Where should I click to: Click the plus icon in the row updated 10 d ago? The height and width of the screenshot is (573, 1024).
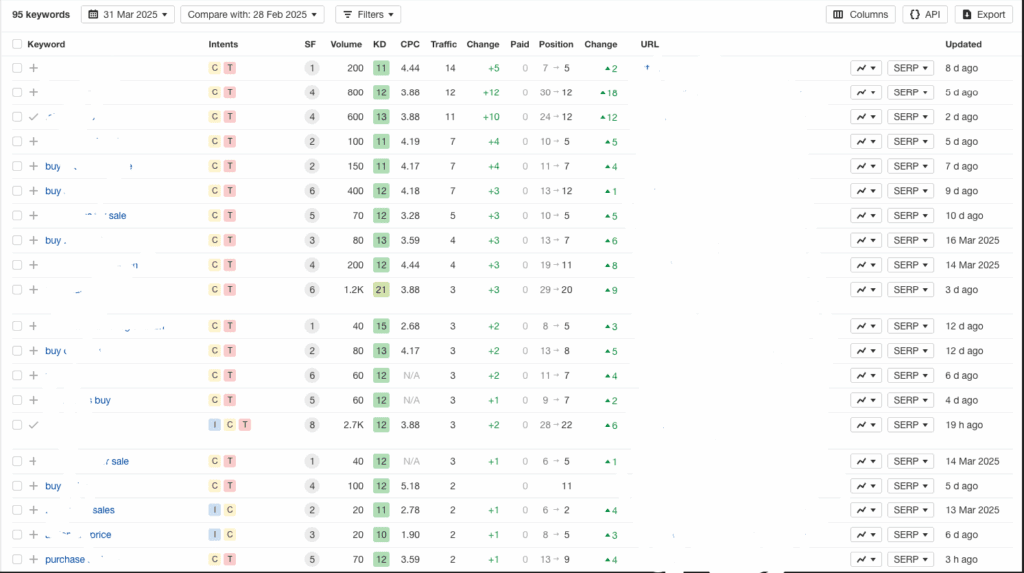[33, 216]
